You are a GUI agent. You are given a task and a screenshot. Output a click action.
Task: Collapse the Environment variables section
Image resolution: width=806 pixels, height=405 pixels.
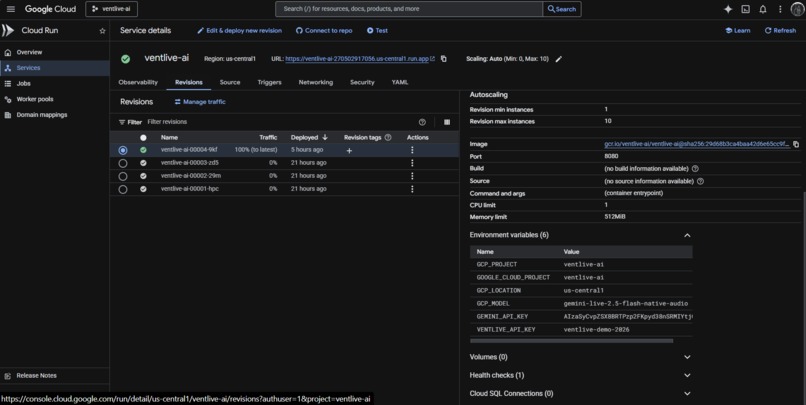point(687,235)
